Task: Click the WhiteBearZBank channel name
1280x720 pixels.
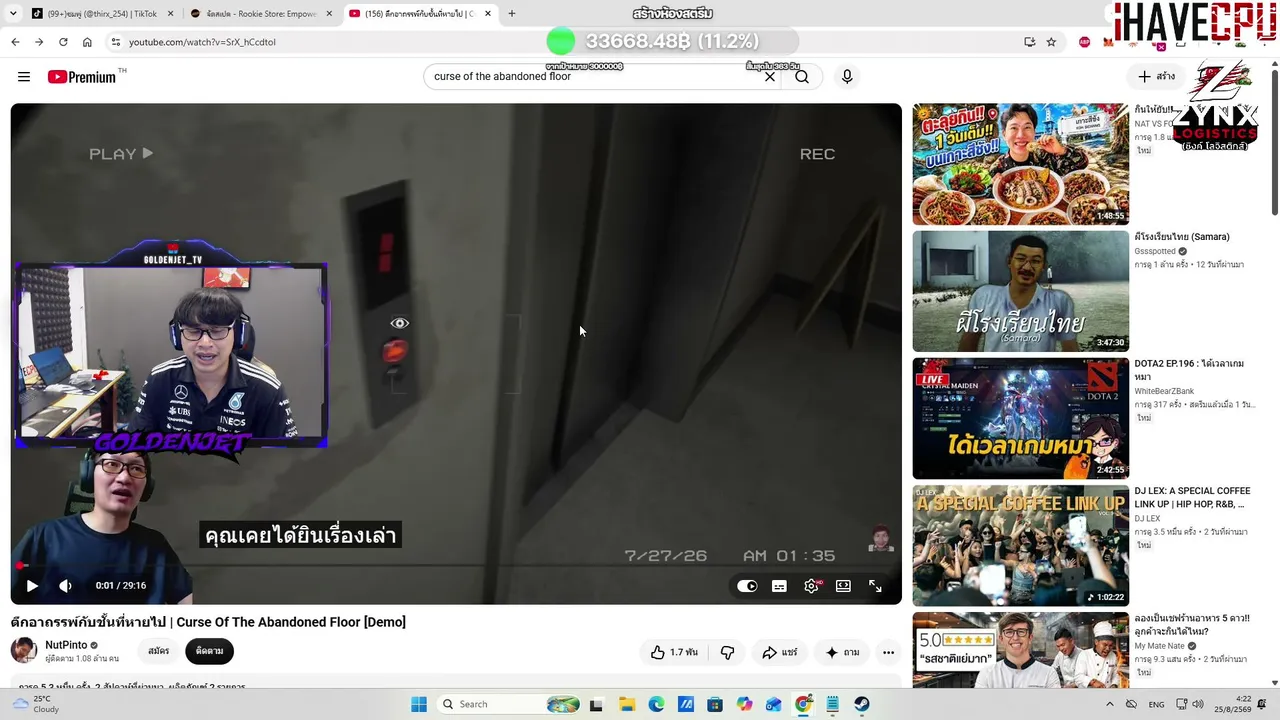Action: pos(1164,391)
